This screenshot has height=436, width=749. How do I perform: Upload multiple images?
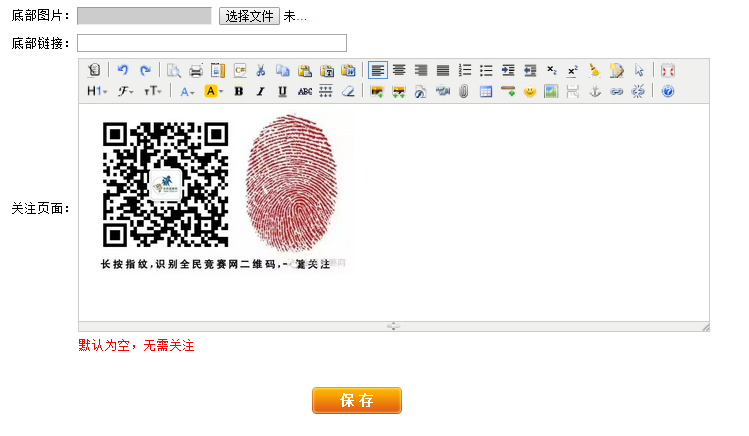pos(398,91)
